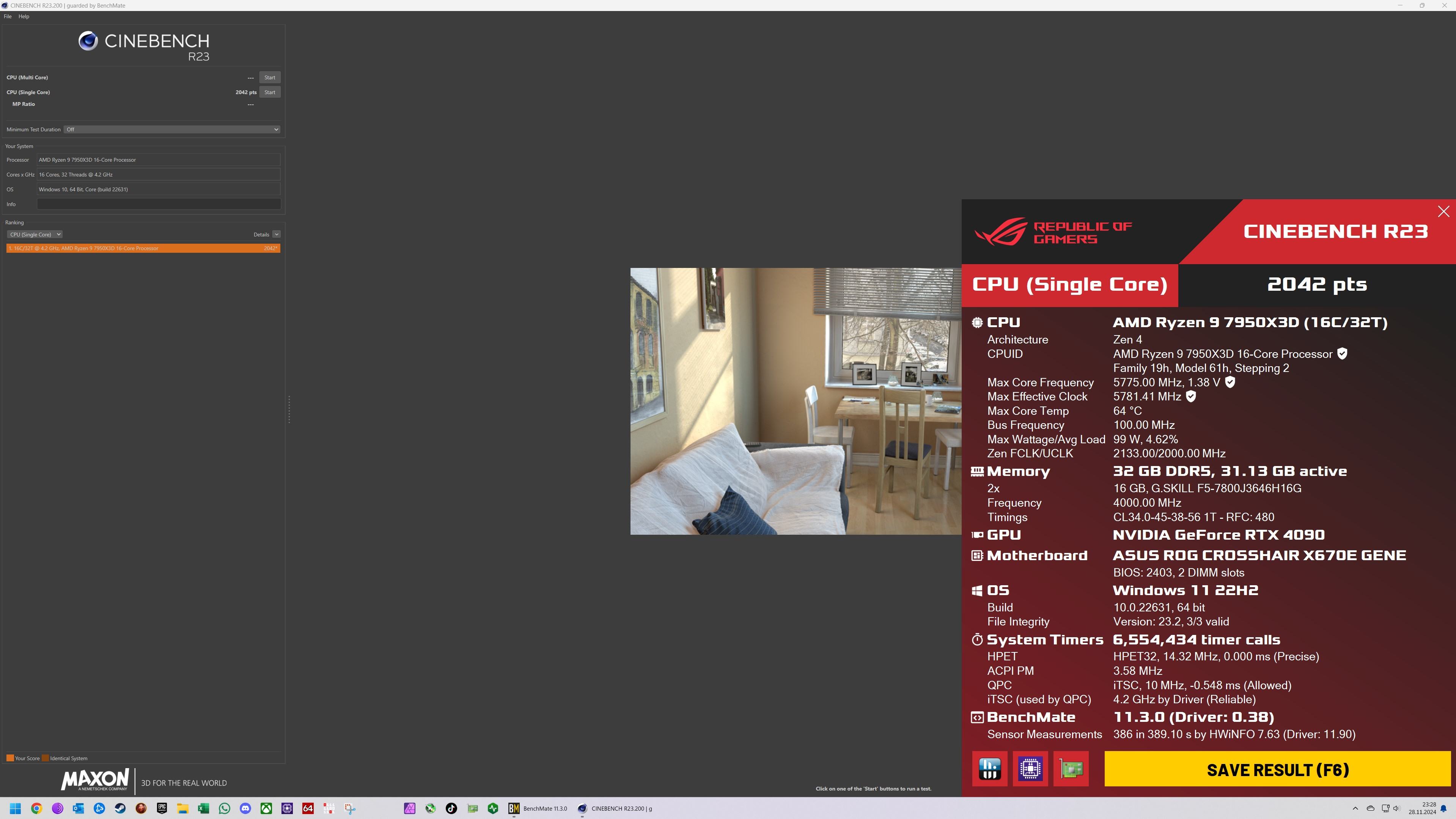Open HWiNFO from the BenchMate panel
The width and height of the screenshot is (1456, 819).
point(990,769)
